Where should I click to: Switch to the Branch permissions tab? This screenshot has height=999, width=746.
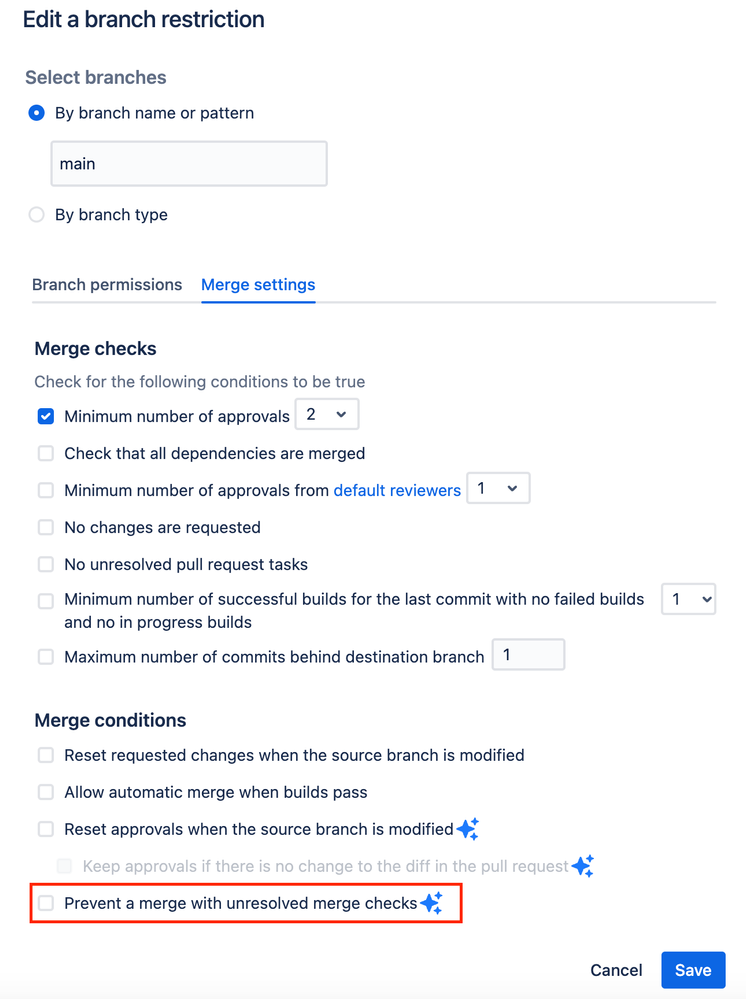107,284
